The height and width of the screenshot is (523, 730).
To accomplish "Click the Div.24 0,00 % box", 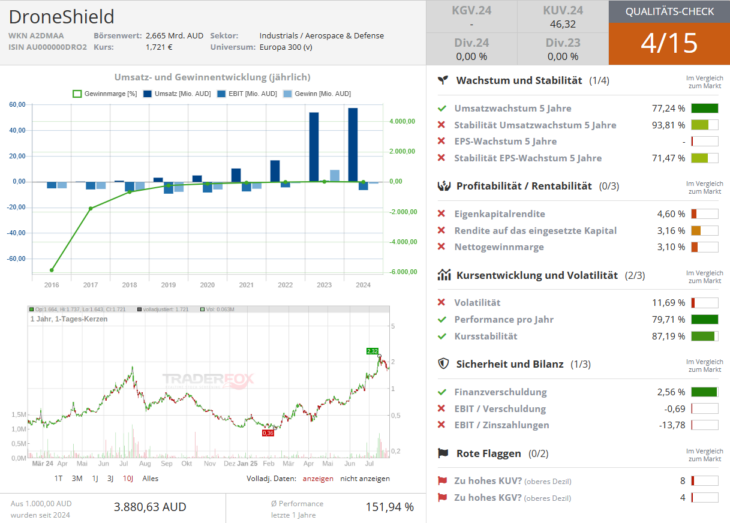I will [471, 49].
